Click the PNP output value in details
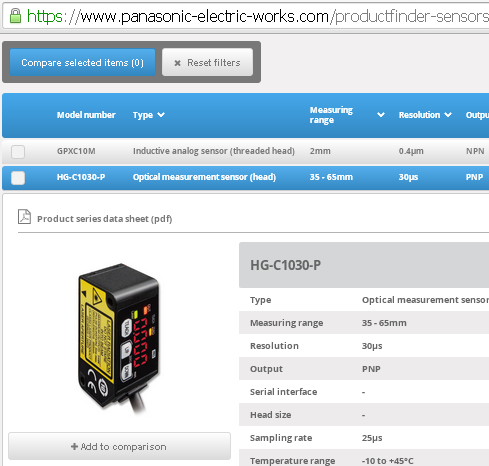Viewport: 489px width, 466px height. tap(371, 369)
